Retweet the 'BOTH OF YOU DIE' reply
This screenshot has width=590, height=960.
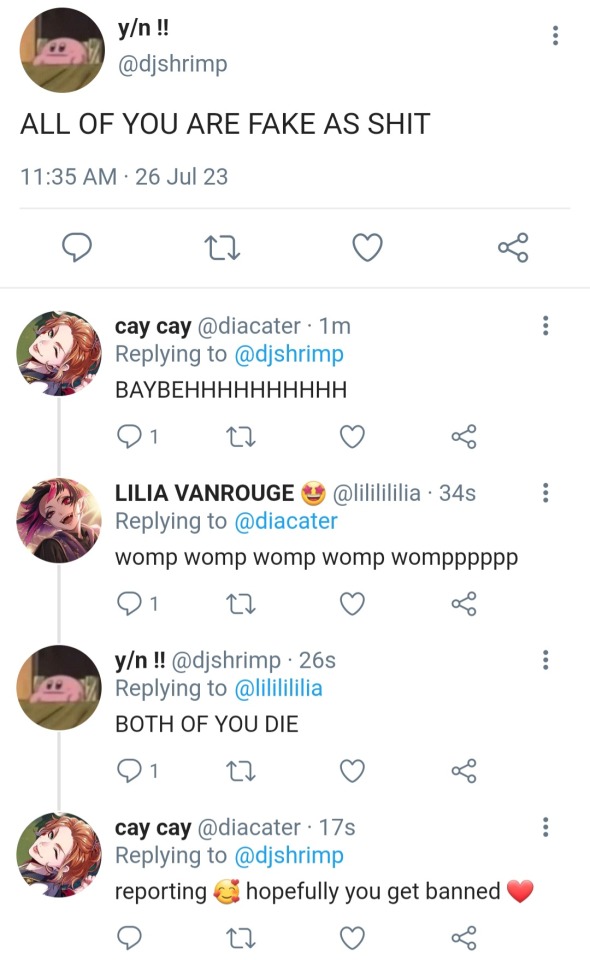[241, 771]
